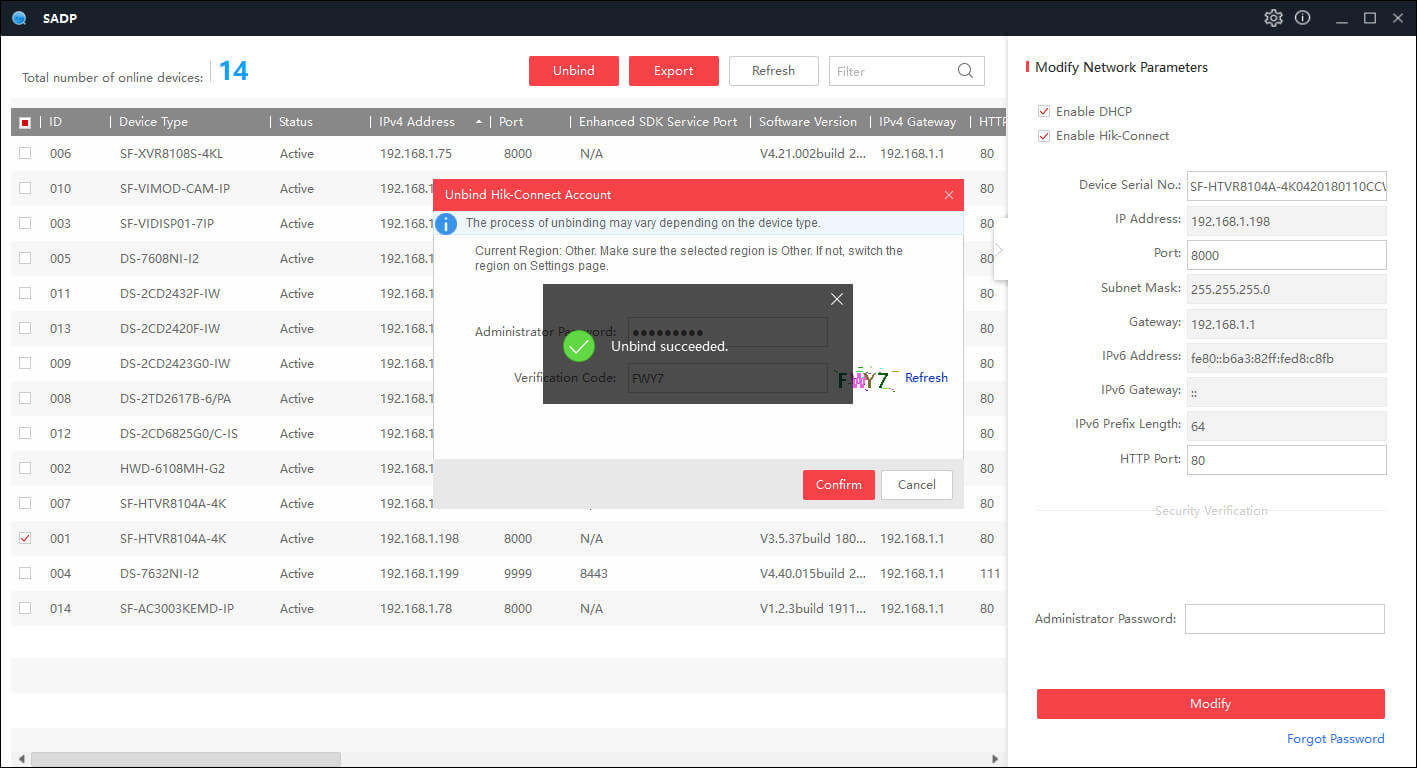Click the scrollbar right arrow

click(995, 759)
